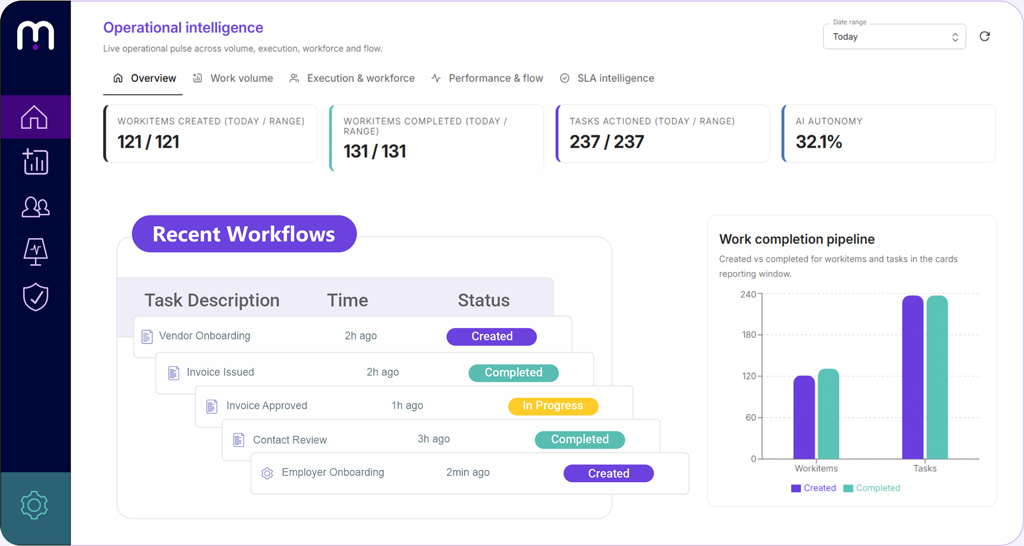
Task: Click the 1h ago time value
Action: (x=407, y=406)
